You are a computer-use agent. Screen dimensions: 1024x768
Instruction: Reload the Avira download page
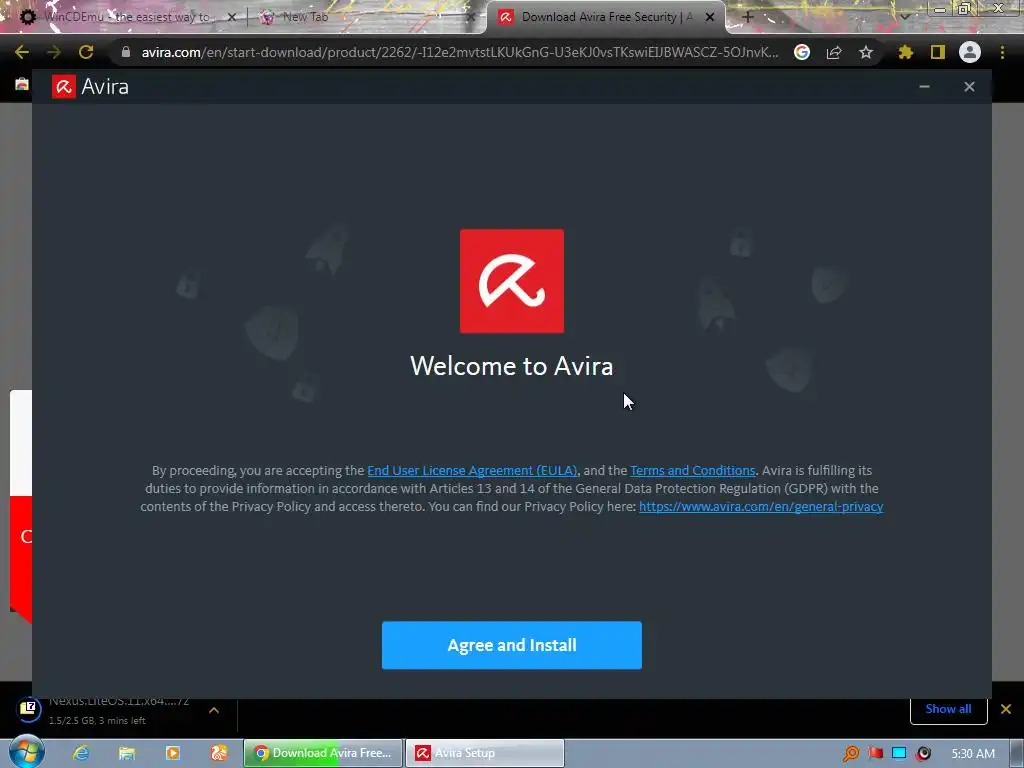click(x=86, y=52)
